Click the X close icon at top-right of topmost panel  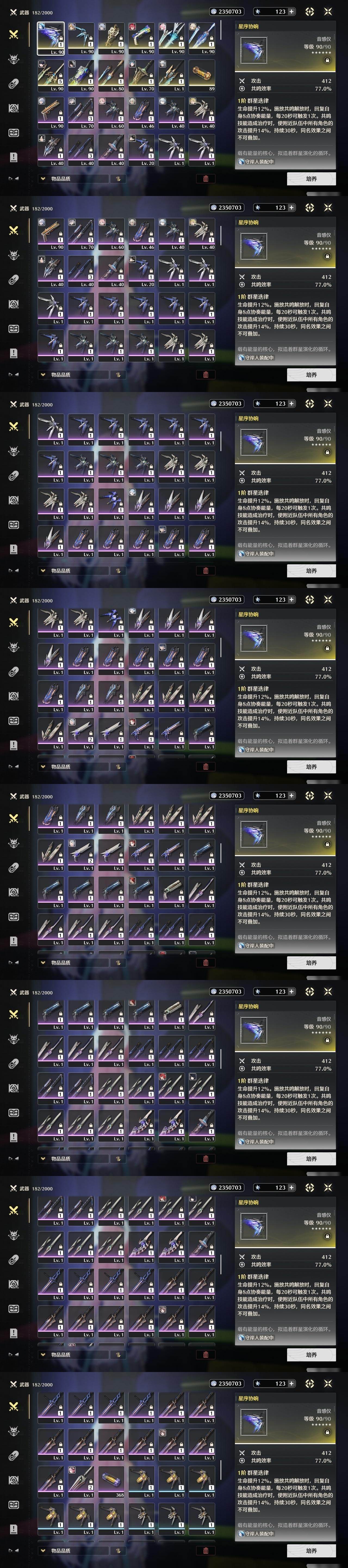tap(328, 11)
